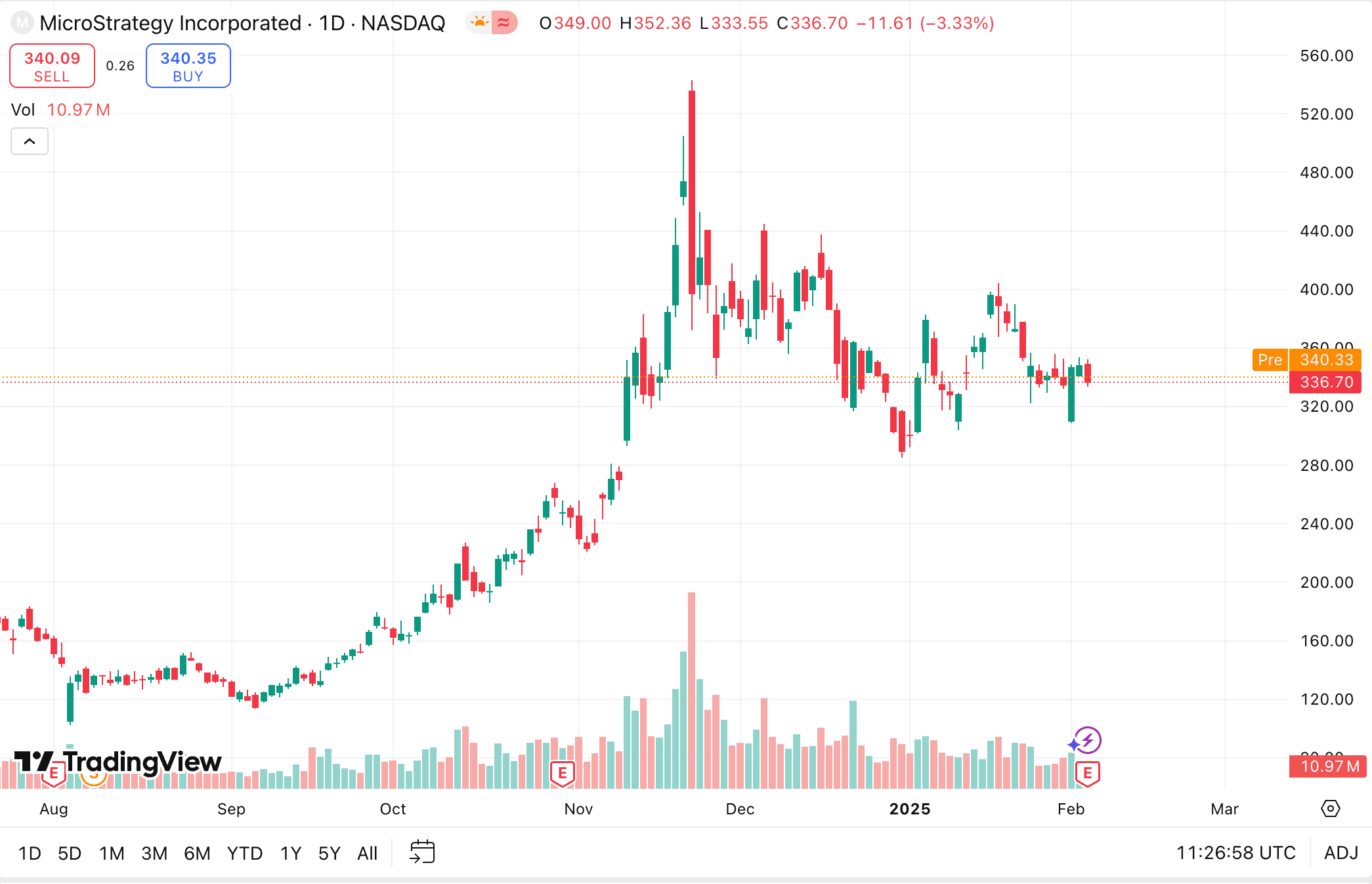The height and width of the screenshot is (884, 1372).
Task: Click the Aug time axis label
Action: (x=54, y=809)
